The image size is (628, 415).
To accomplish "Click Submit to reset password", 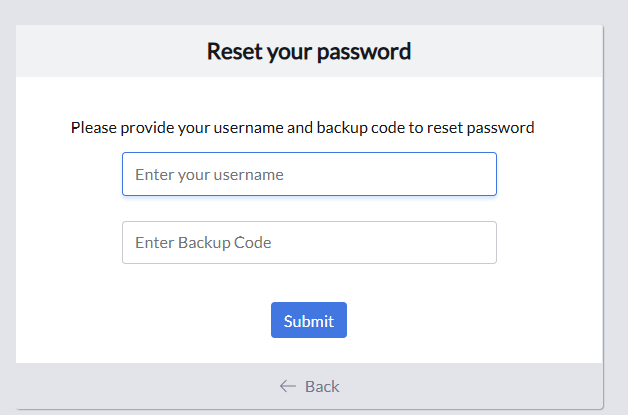I will pyautogui.click(x=309, y=320).
